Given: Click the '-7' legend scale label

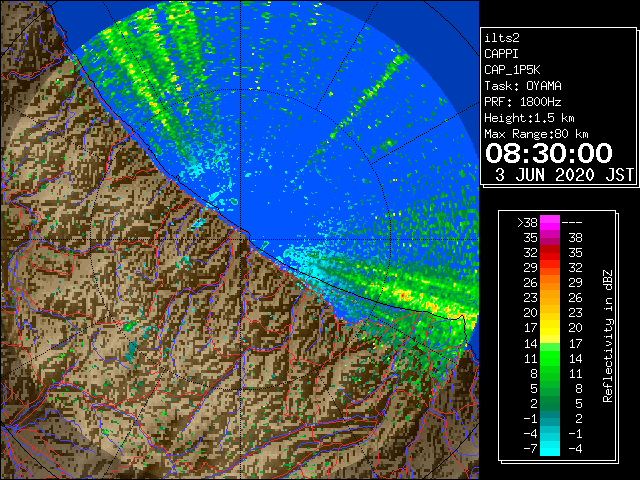Looking at the screenshot, I should 530,449.
